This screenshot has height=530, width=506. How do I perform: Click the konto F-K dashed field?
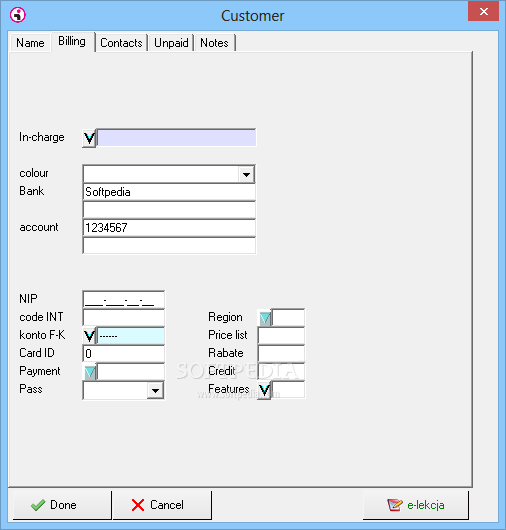pos(131,336)
